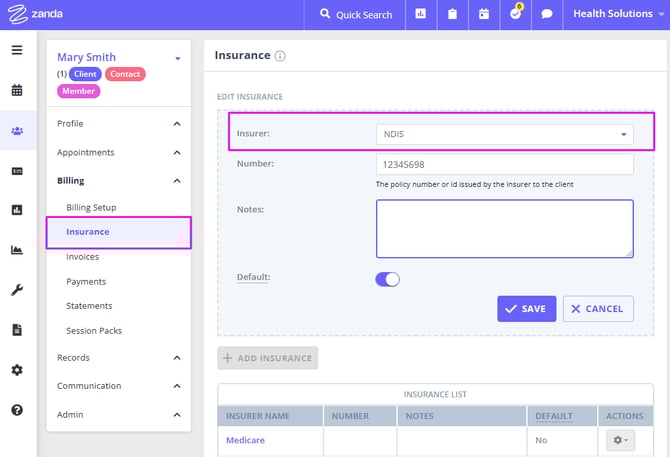This screenshot has height=457, width=670.
Task: Toggle the Default insurance switch
Action: click(x=387, y=279)
